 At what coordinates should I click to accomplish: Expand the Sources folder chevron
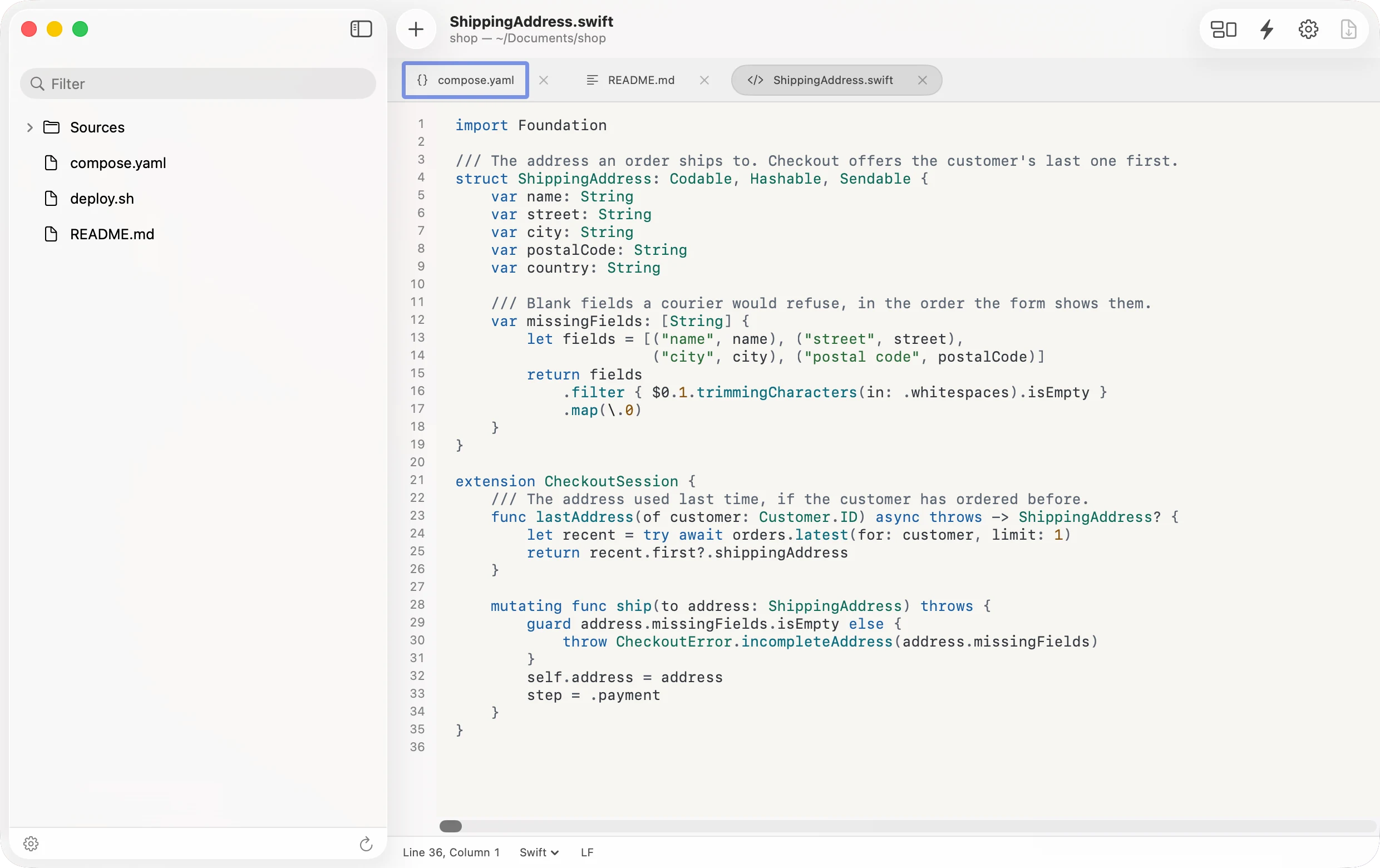click(30, 127)
